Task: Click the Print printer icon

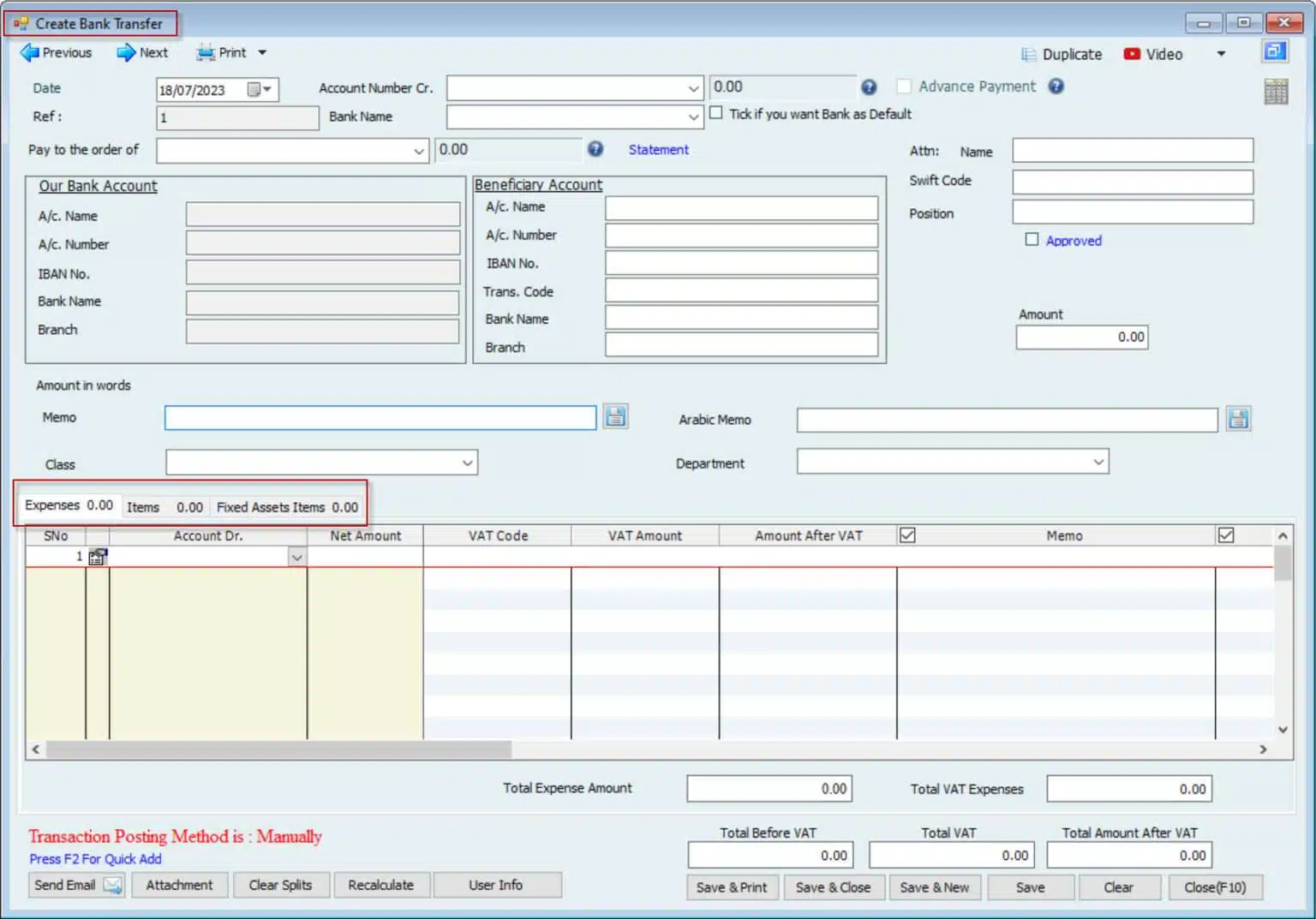Action: pos(206,53)
